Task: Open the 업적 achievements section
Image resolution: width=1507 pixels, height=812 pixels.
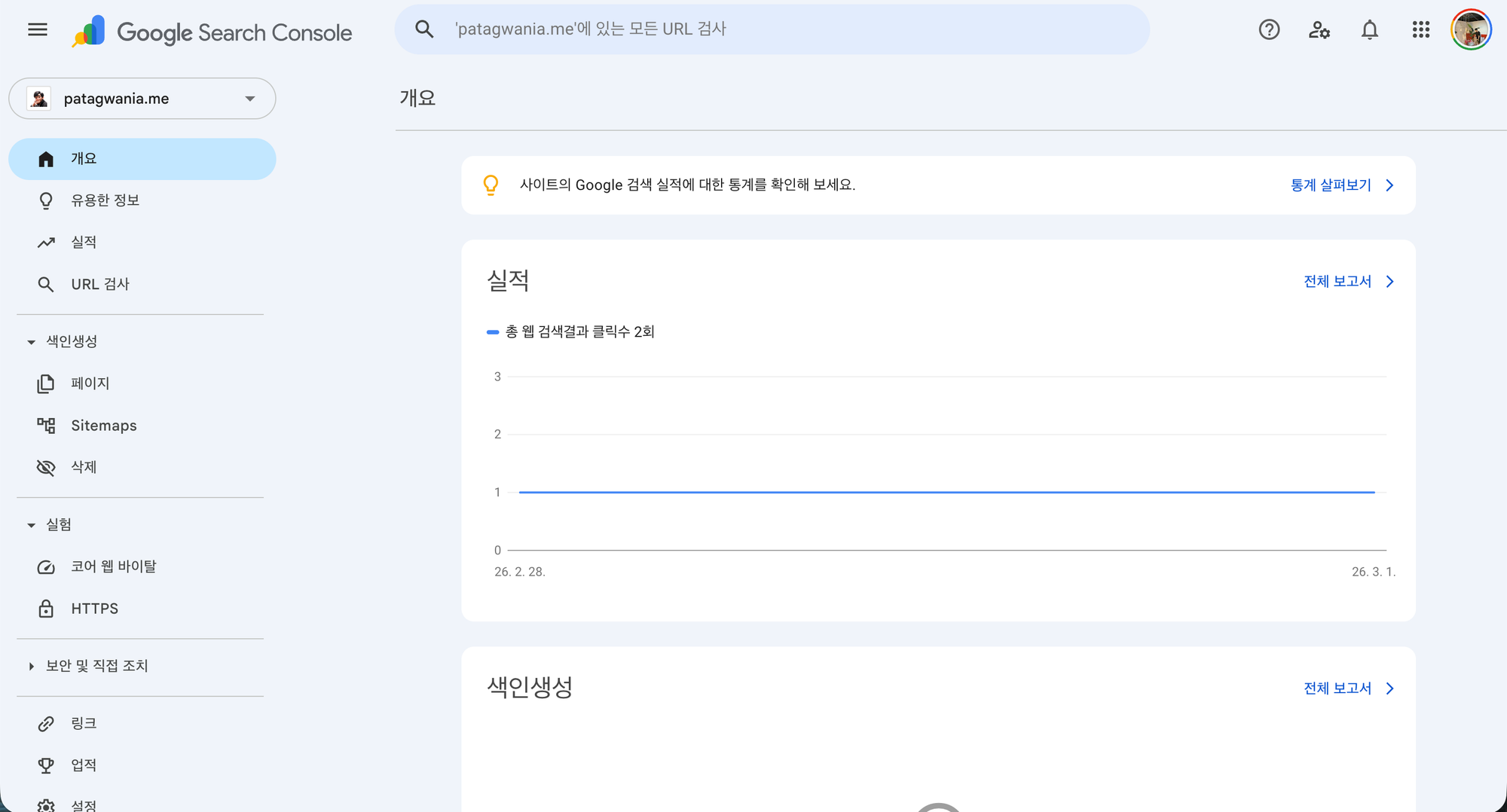Action: pyautogui.click(x=84, y=765)
